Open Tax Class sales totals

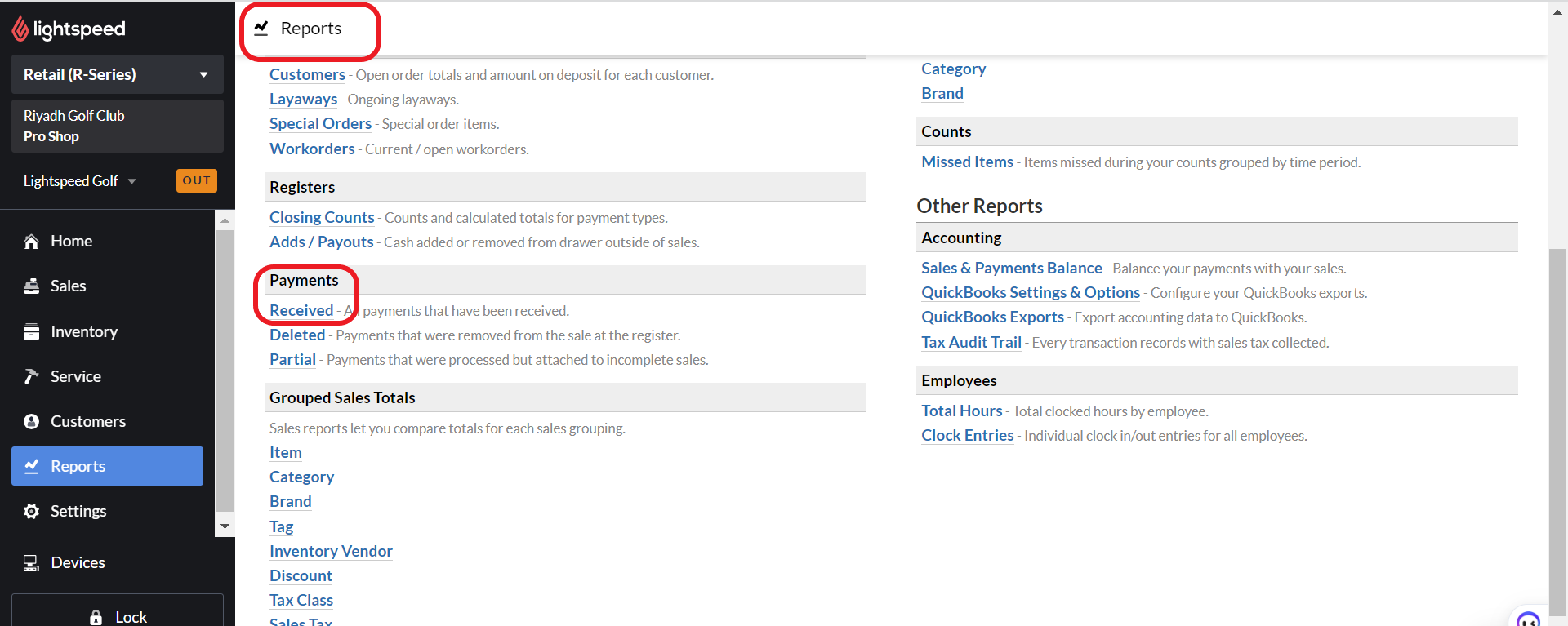click(x=301, y=600)
